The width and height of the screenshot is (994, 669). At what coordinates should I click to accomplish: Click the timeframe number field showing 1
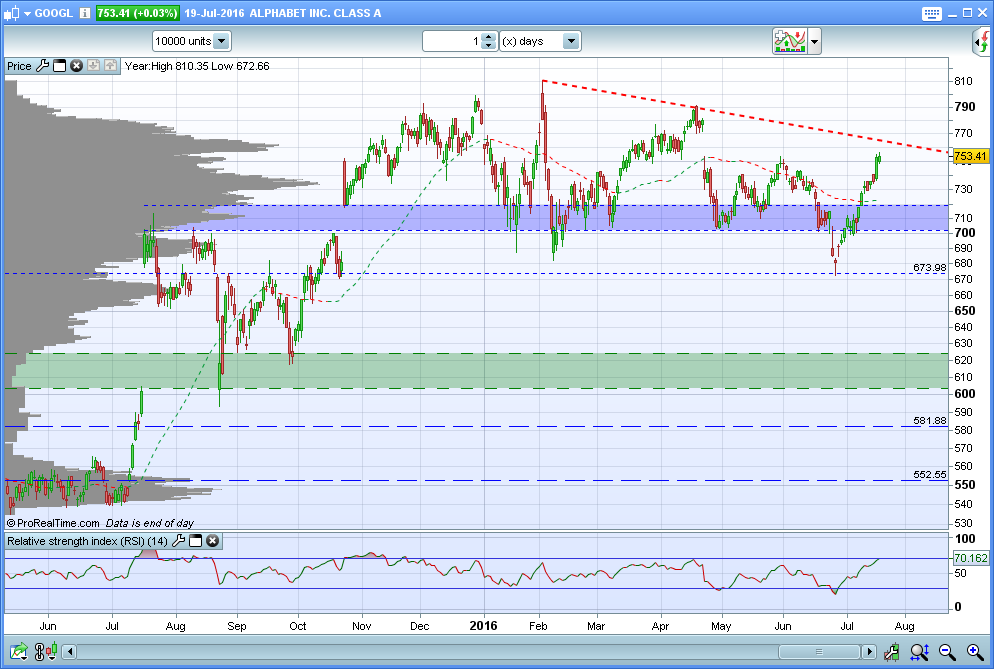(x=451, y=41)
